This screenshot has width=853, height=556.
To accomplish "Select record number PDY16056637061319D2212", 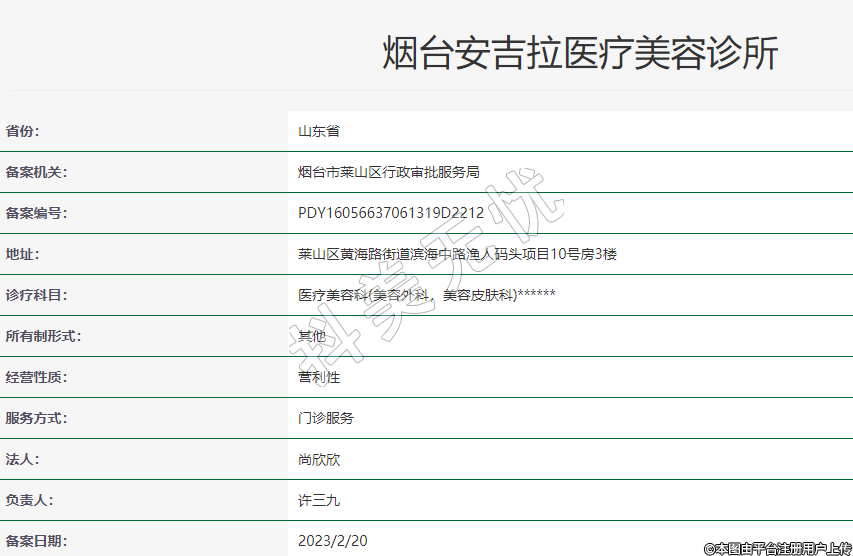I will (x=391, y=213).
